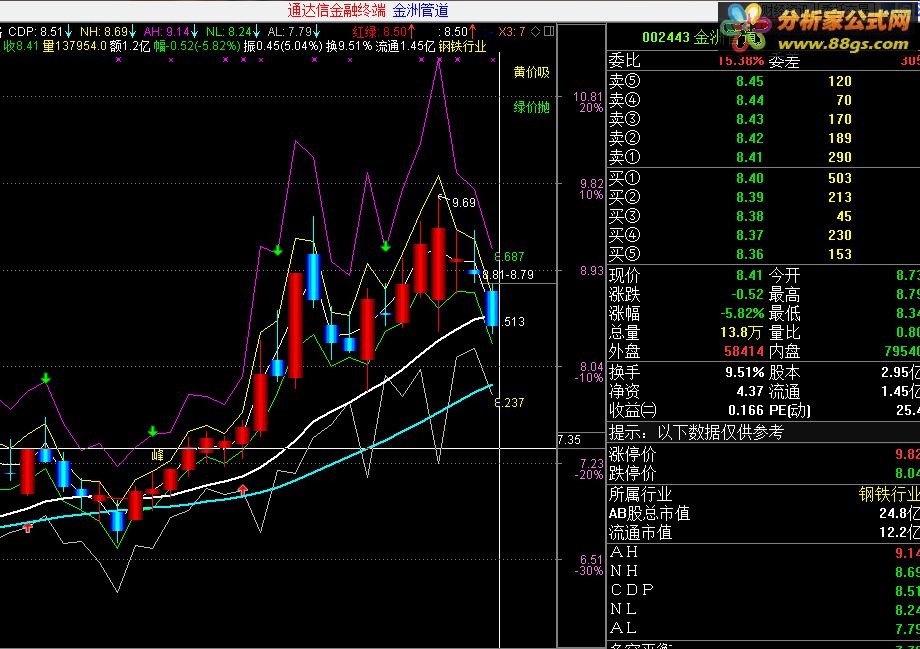The image size is (920, 649).
Task: Select the 买④ order row at 8.37
Action: [763, 235]
